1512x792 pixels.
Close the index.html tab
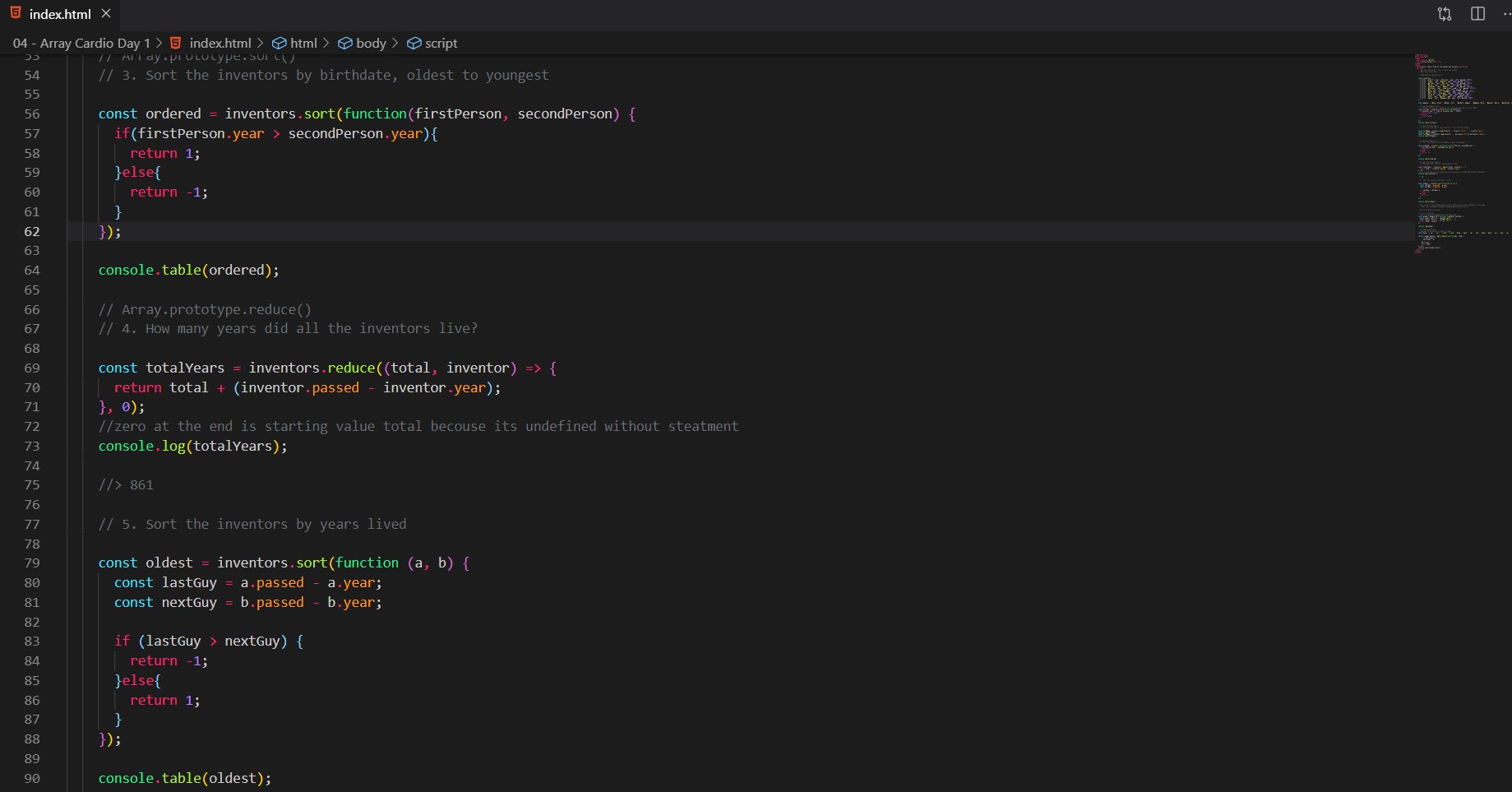[x=106, y=14]
